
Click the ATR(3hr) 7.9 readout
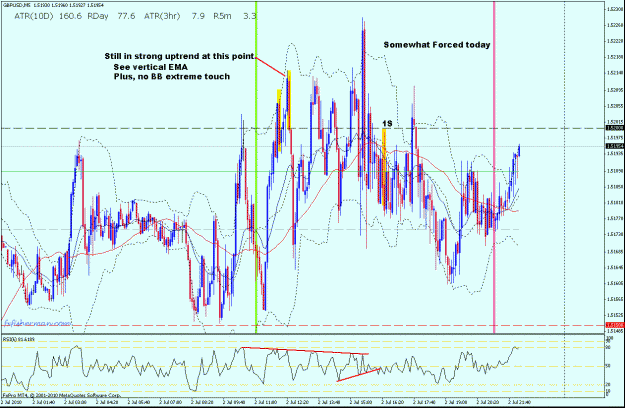175,16
